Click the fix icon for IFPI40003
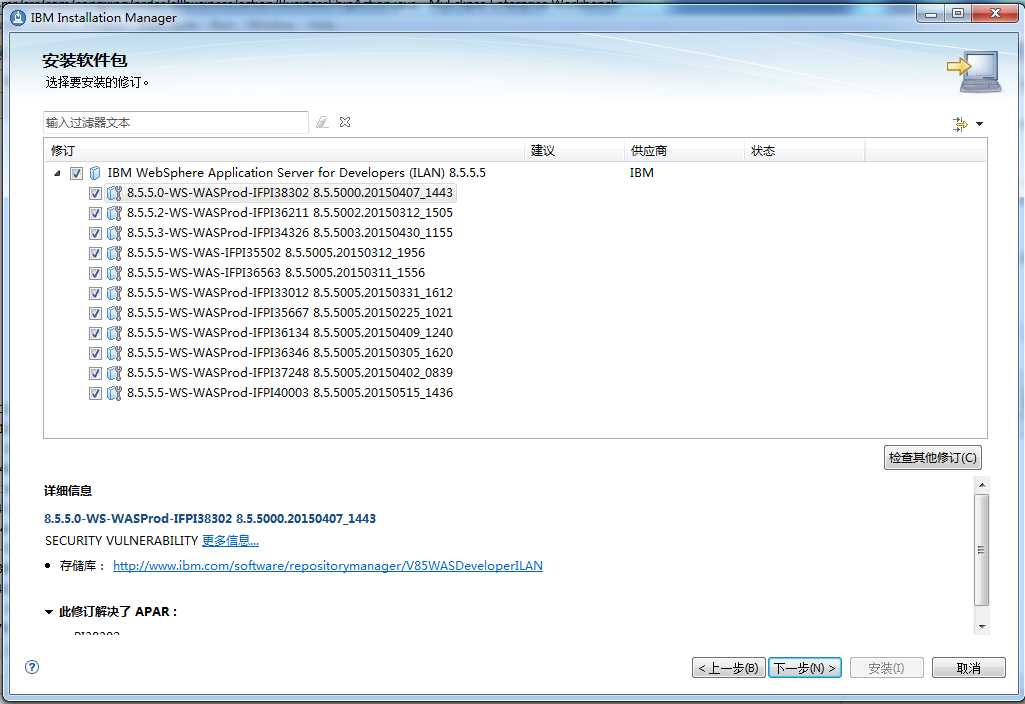 click(114, 393)
